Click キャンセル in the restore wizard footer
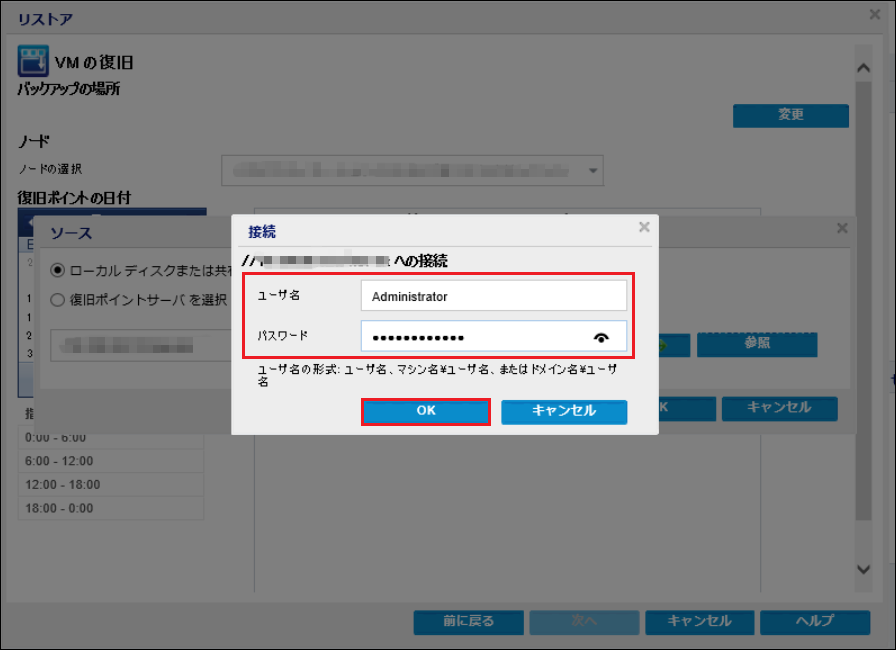This screenshot has height=650, width=896. click(x=699, y=622)
